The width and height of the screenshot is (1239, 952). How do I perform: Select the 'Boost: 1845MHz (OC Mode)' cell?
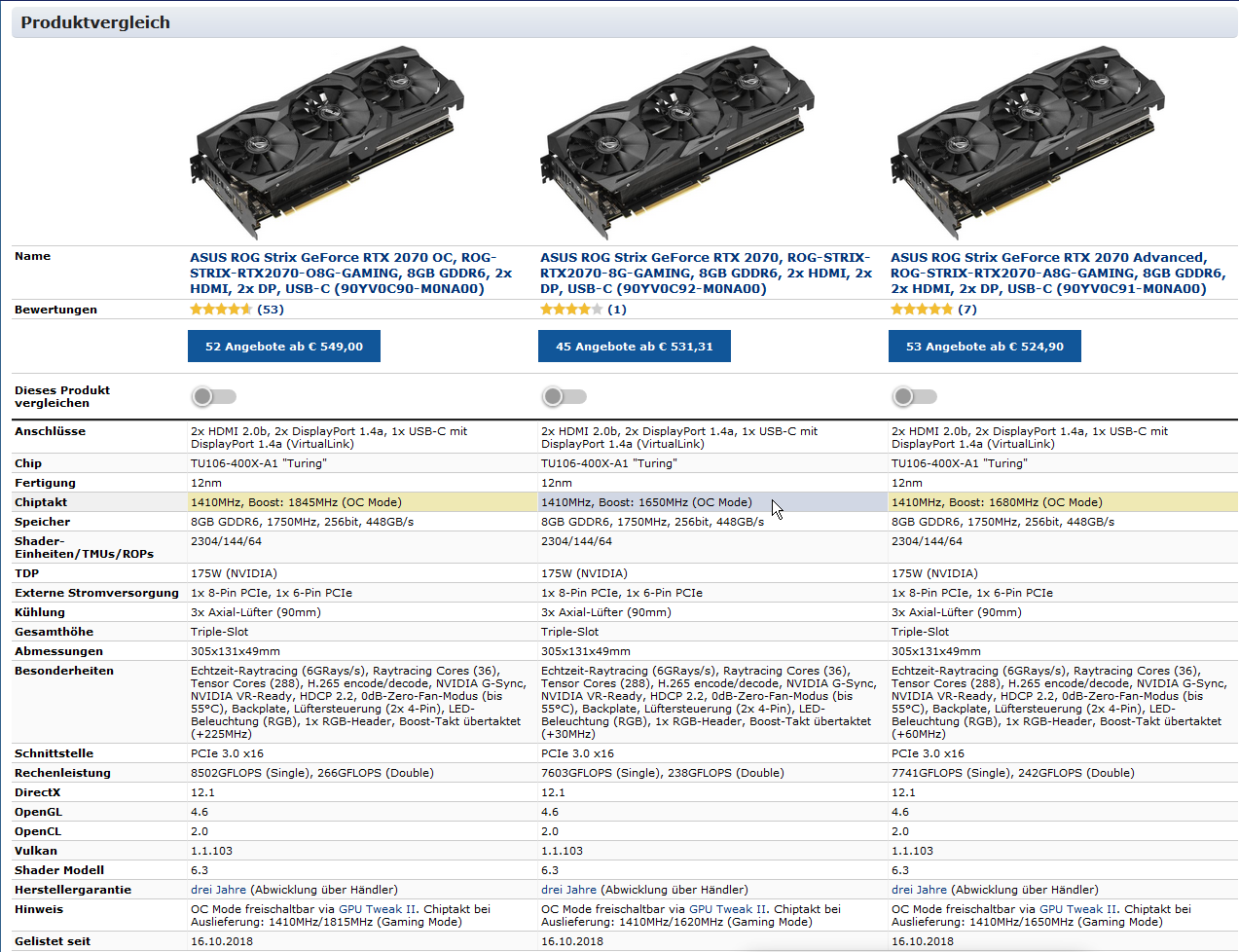(x=362, y=502)
